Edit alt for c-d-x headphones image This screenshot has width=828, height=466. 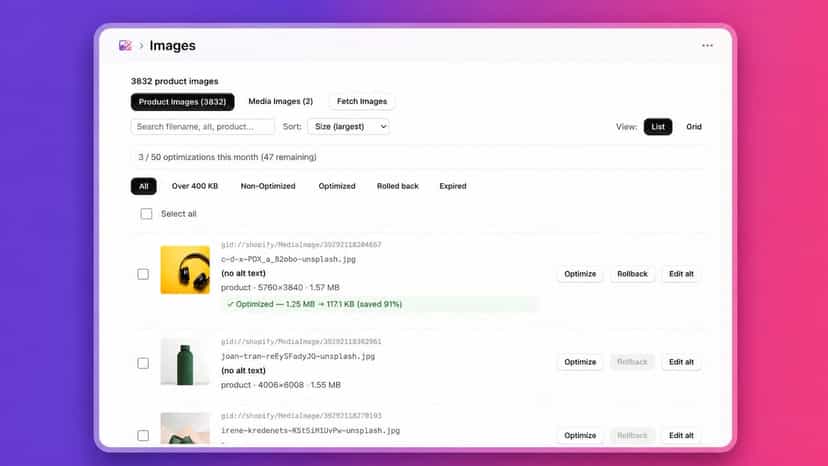coord(681,274)
